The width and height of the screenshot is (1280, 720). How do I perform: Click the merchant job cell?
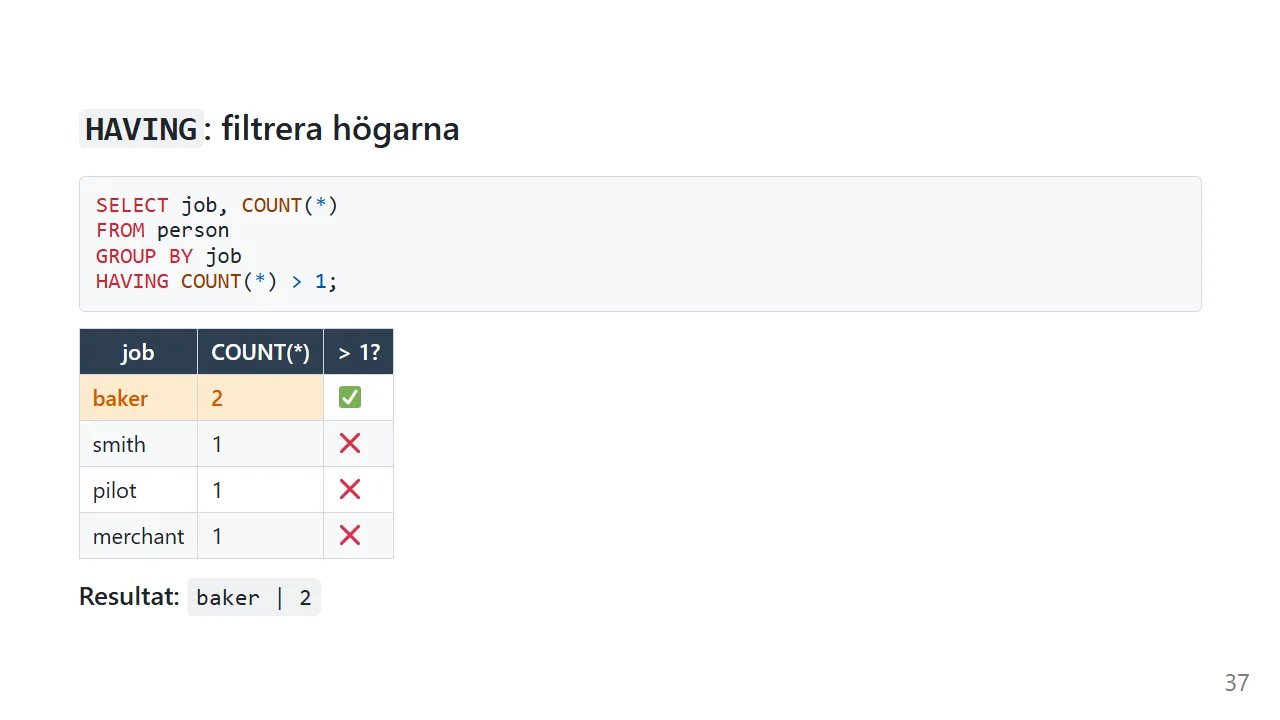[x=138, y=536]
